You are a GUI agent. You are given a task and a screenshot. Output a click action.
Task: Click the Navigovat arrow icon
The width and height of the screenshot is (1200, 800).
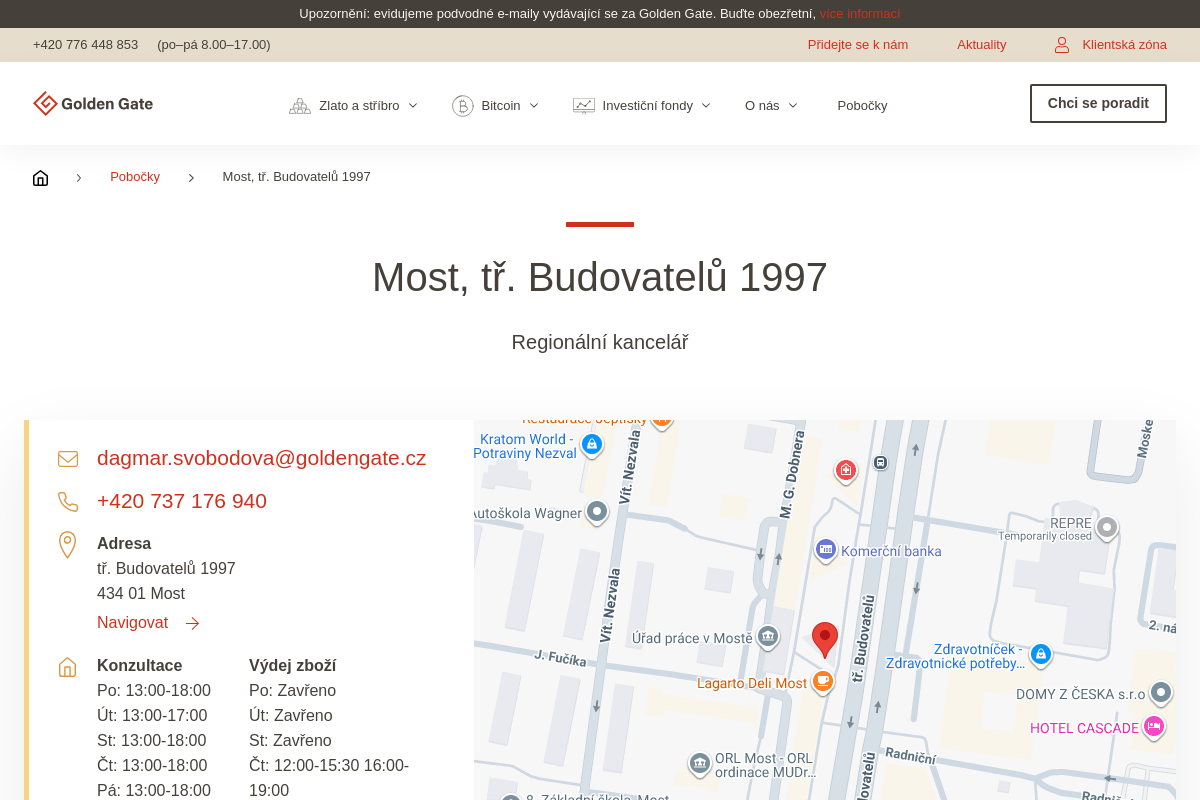click(193, 623)
